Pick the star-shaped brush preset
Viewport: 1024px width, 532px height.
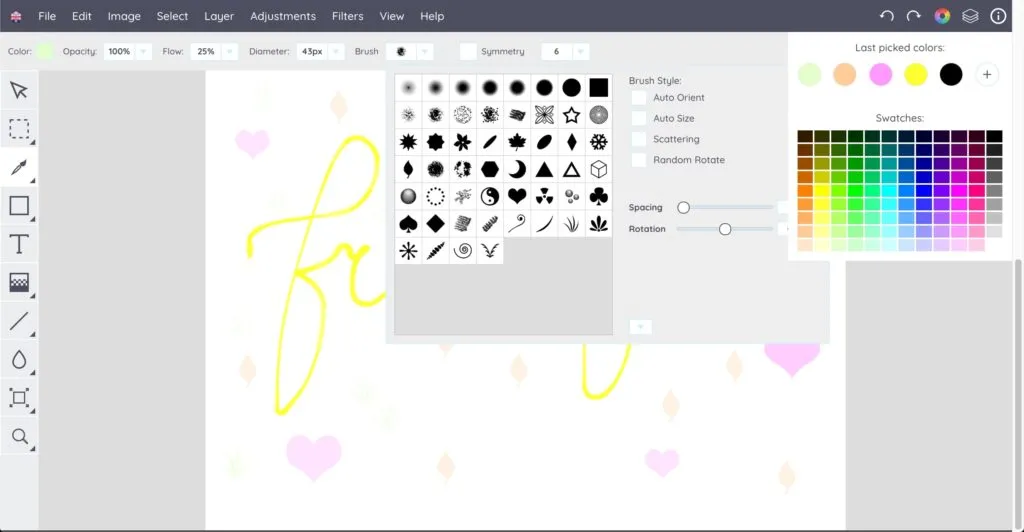point(571,114)
